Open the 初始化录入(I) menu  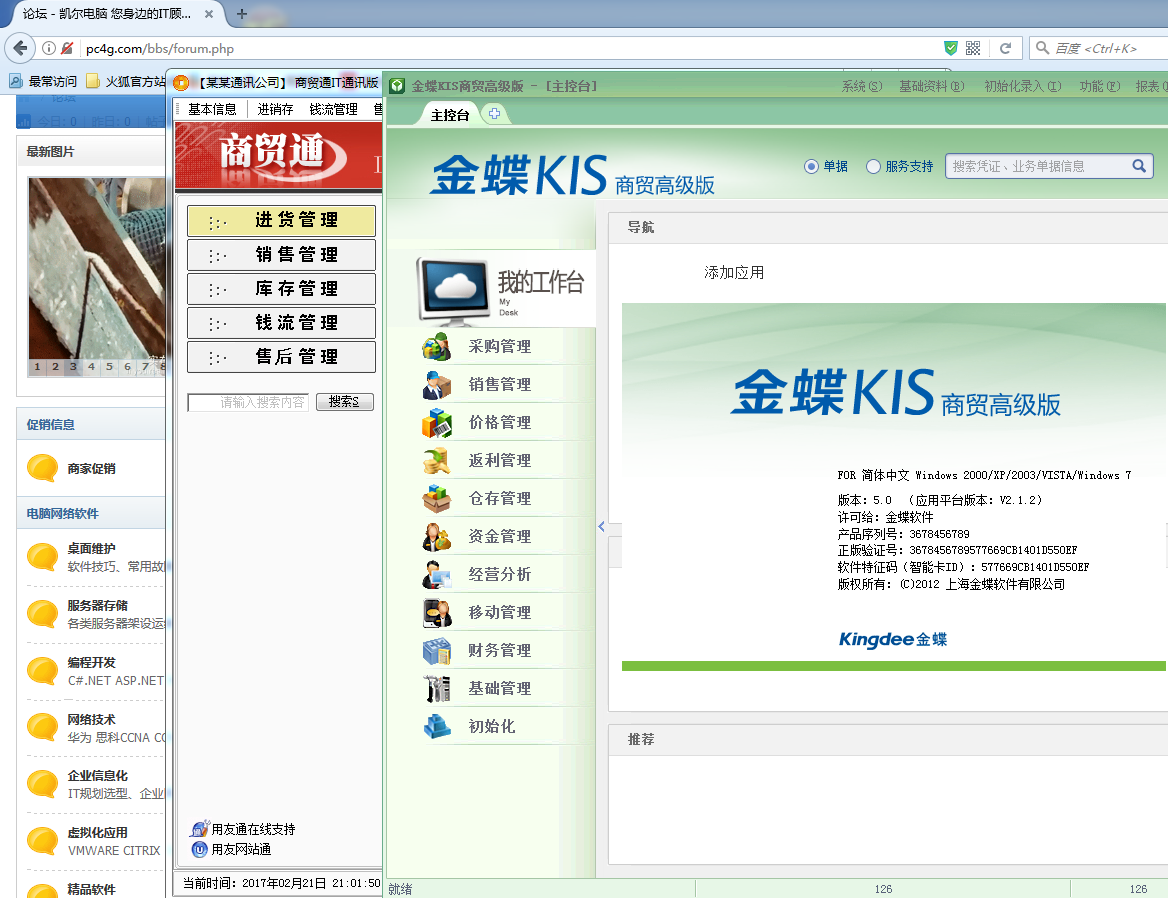(1022, 86)
